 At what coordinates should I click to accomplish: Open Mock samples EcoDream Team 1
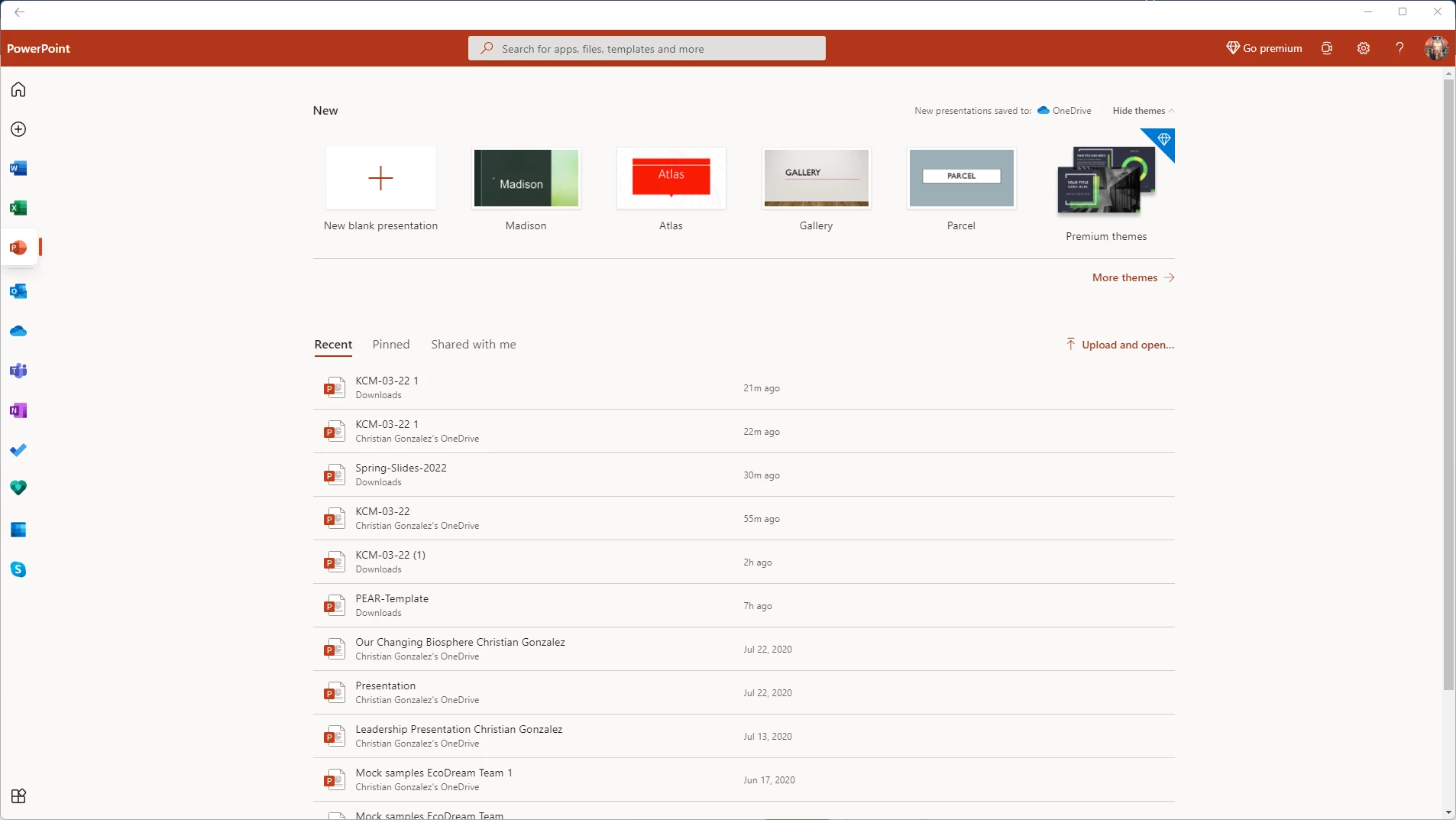tap(743, 779)
